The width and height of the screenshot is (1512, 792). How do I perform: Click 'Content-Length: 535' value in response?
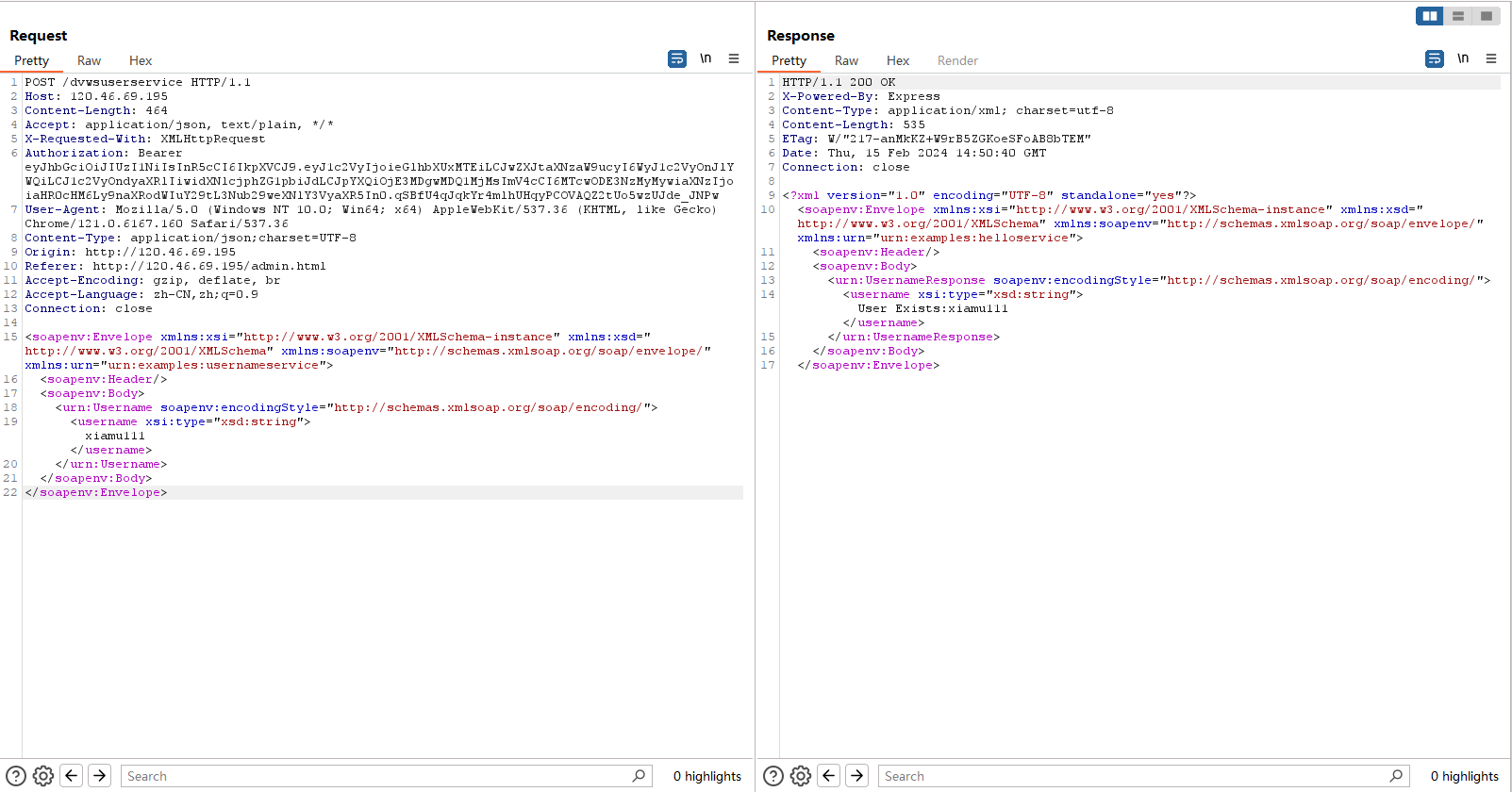[x=914, y=124]
